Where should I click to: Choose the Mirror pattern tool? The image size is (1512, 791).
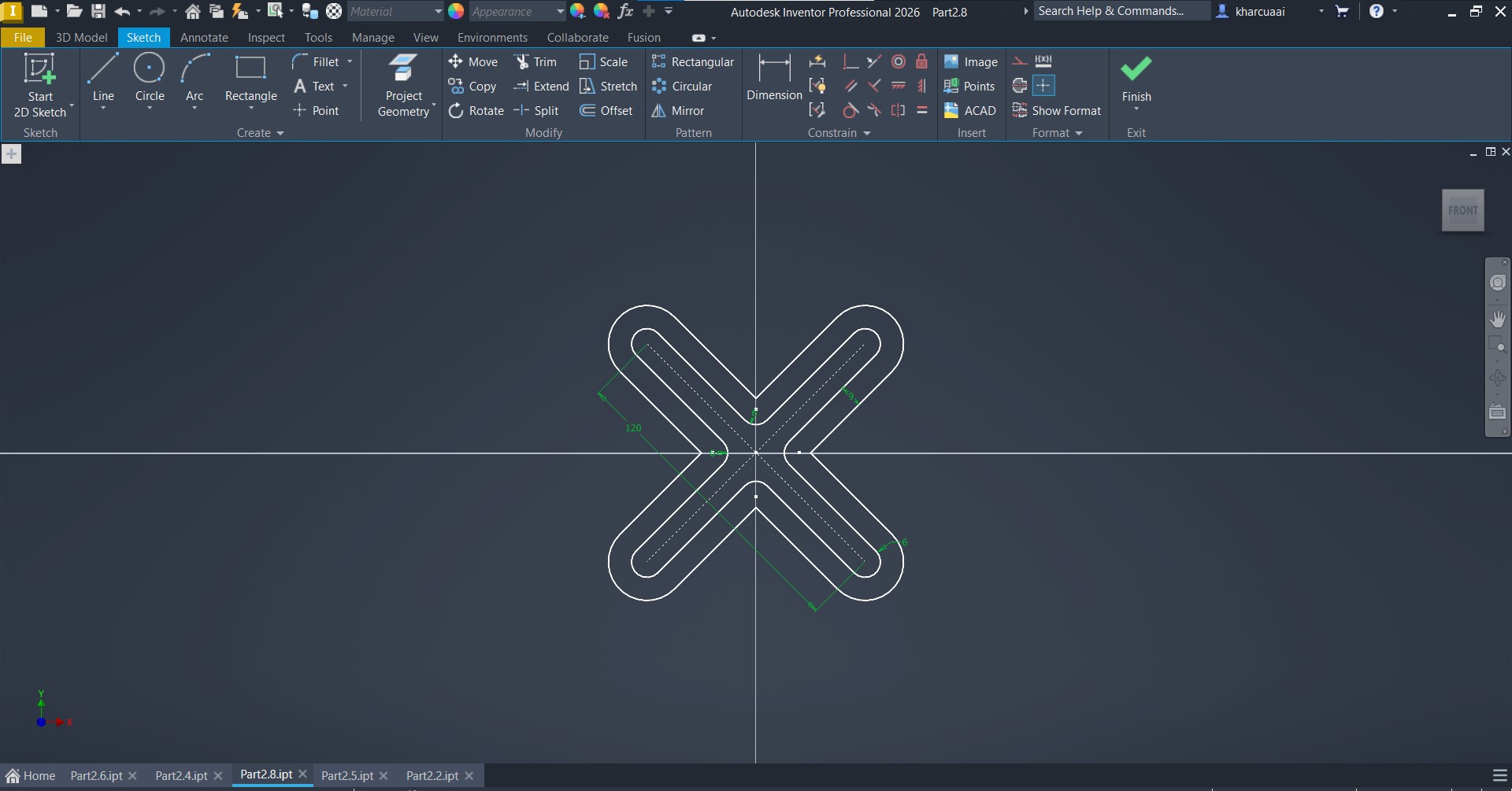click(678, 111)
